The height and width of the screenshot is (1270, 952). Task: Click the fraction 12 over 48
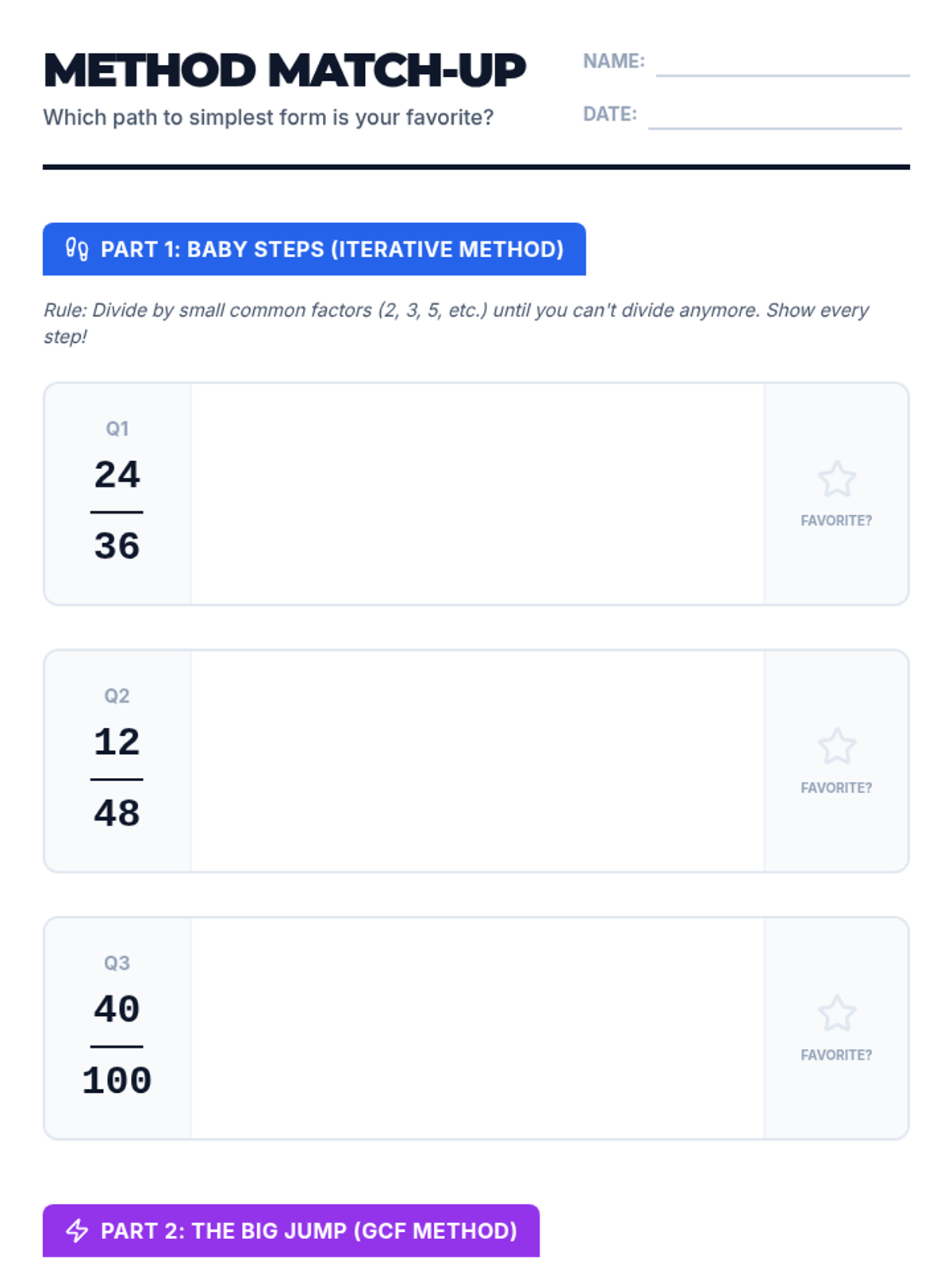point(117,779)
